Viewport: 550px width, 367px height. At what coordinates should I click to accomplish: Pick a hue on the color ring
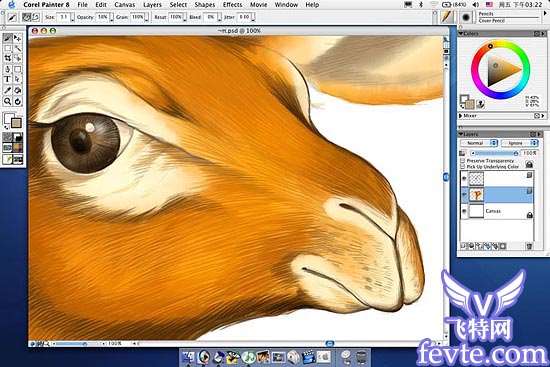(500, 70)
